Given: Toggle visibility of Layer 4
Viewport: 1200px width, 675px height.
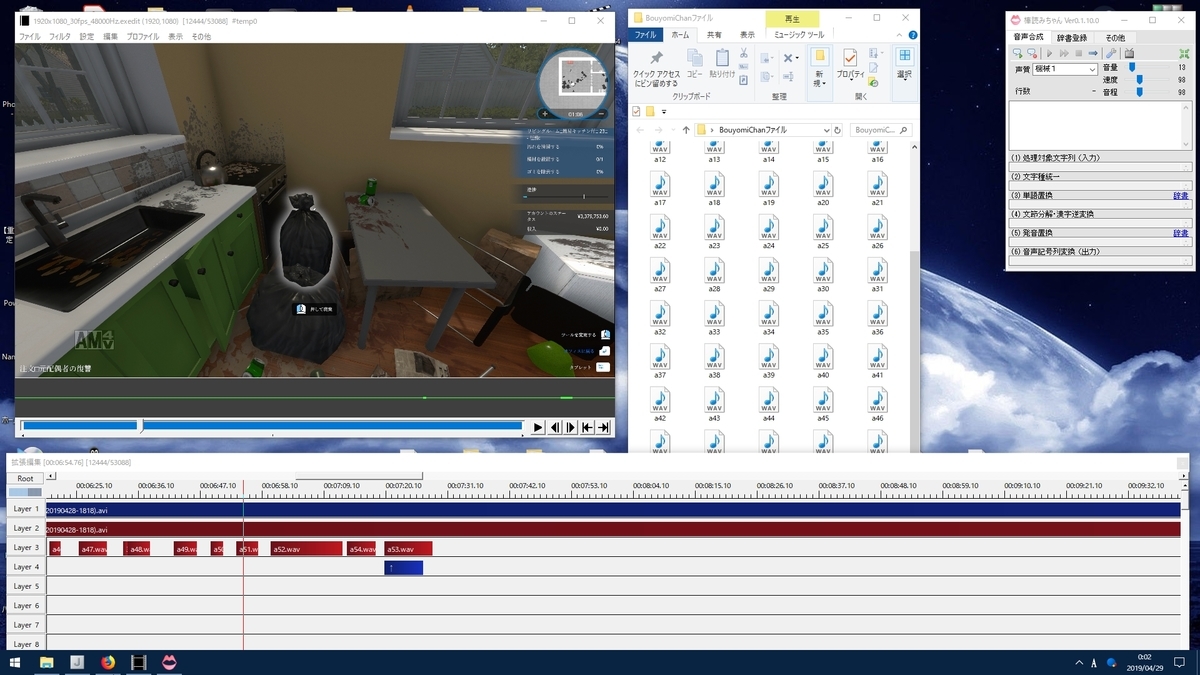Looking at the screenshot, I should coord(26,567).
